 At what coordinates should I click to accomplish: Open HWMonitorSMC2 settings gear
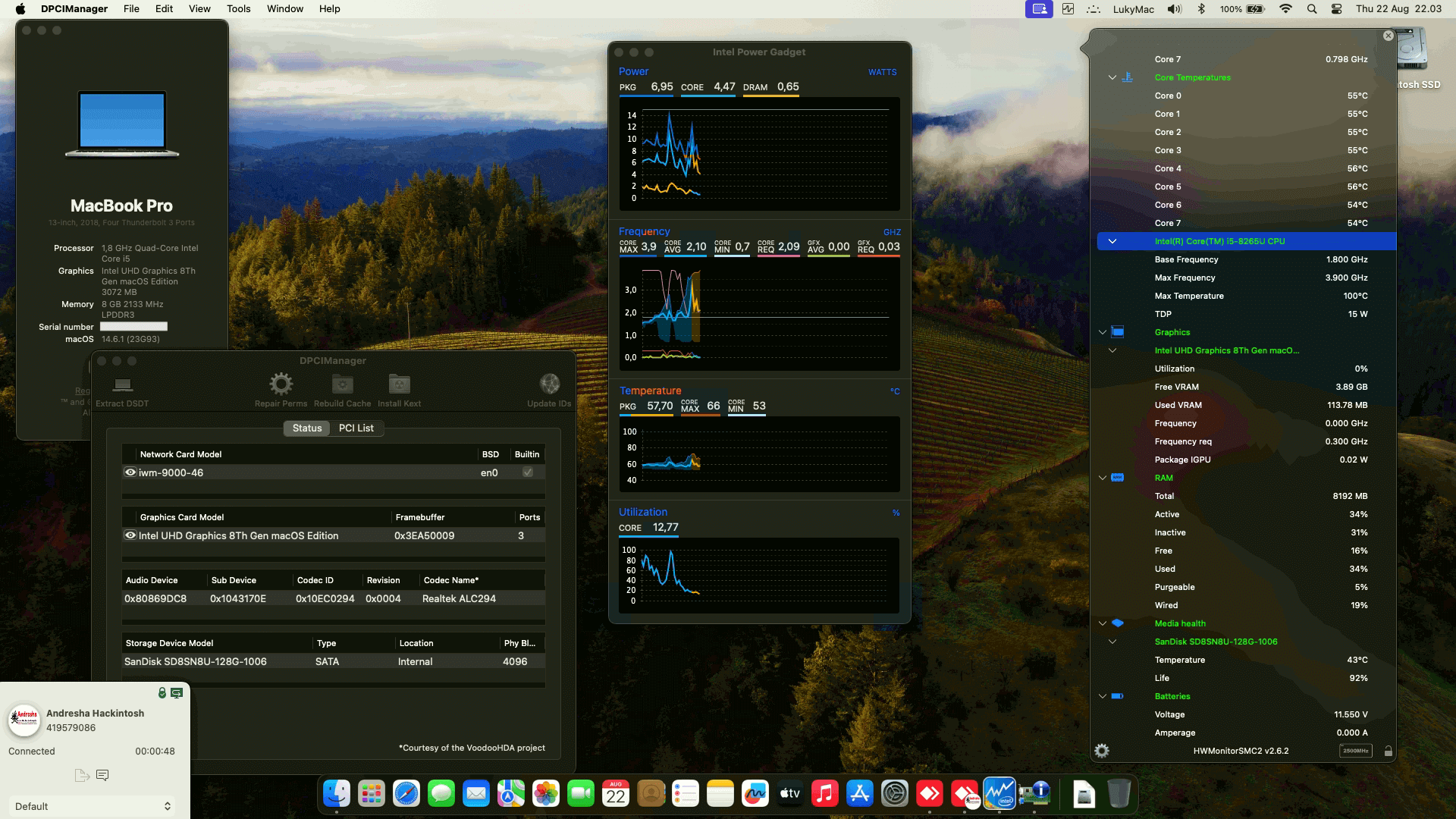pyautogui.click(x=1101, y=750)
